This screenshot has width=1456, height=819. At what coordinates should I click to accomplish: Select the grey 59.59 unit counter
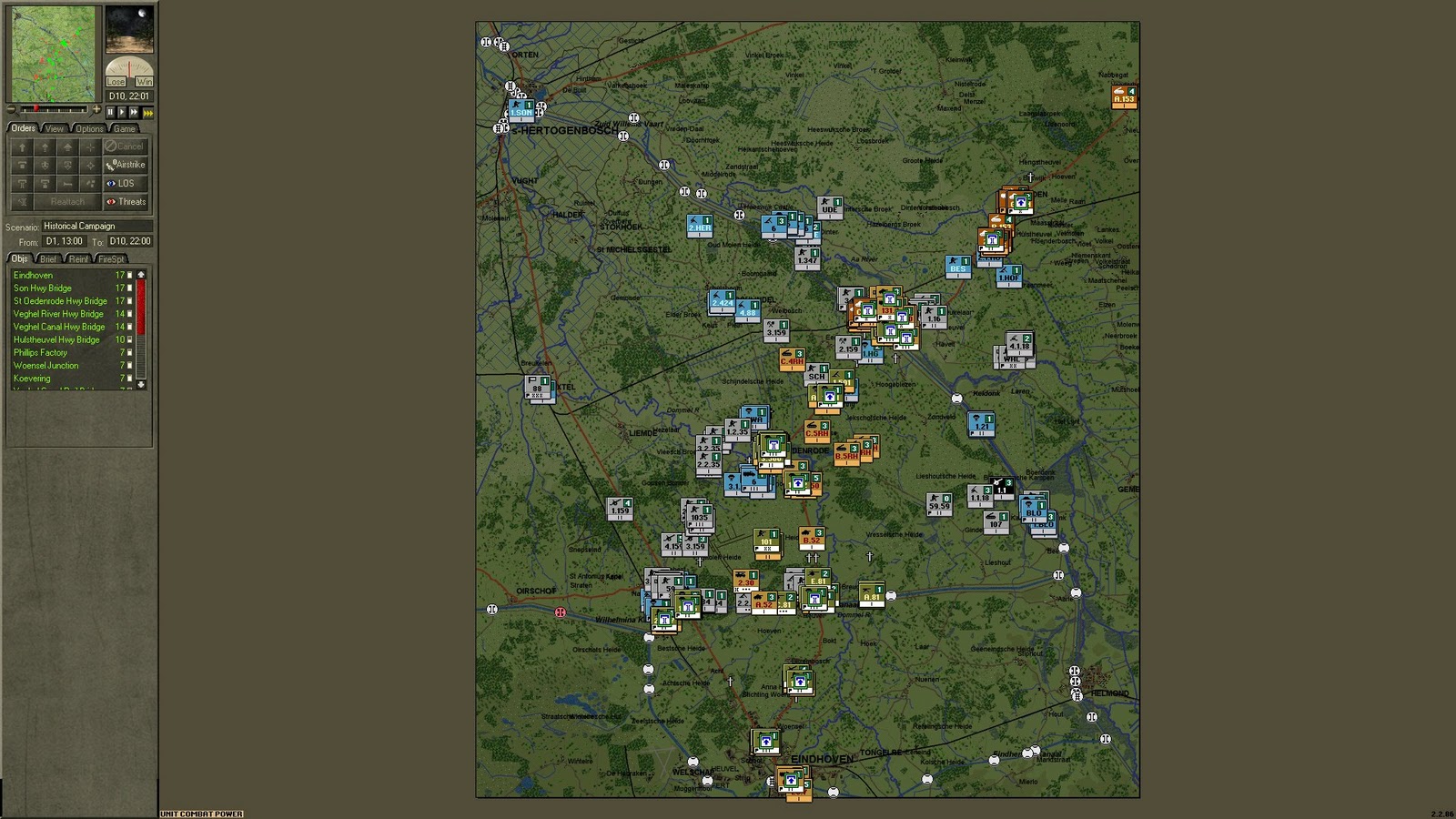point(939,503)
